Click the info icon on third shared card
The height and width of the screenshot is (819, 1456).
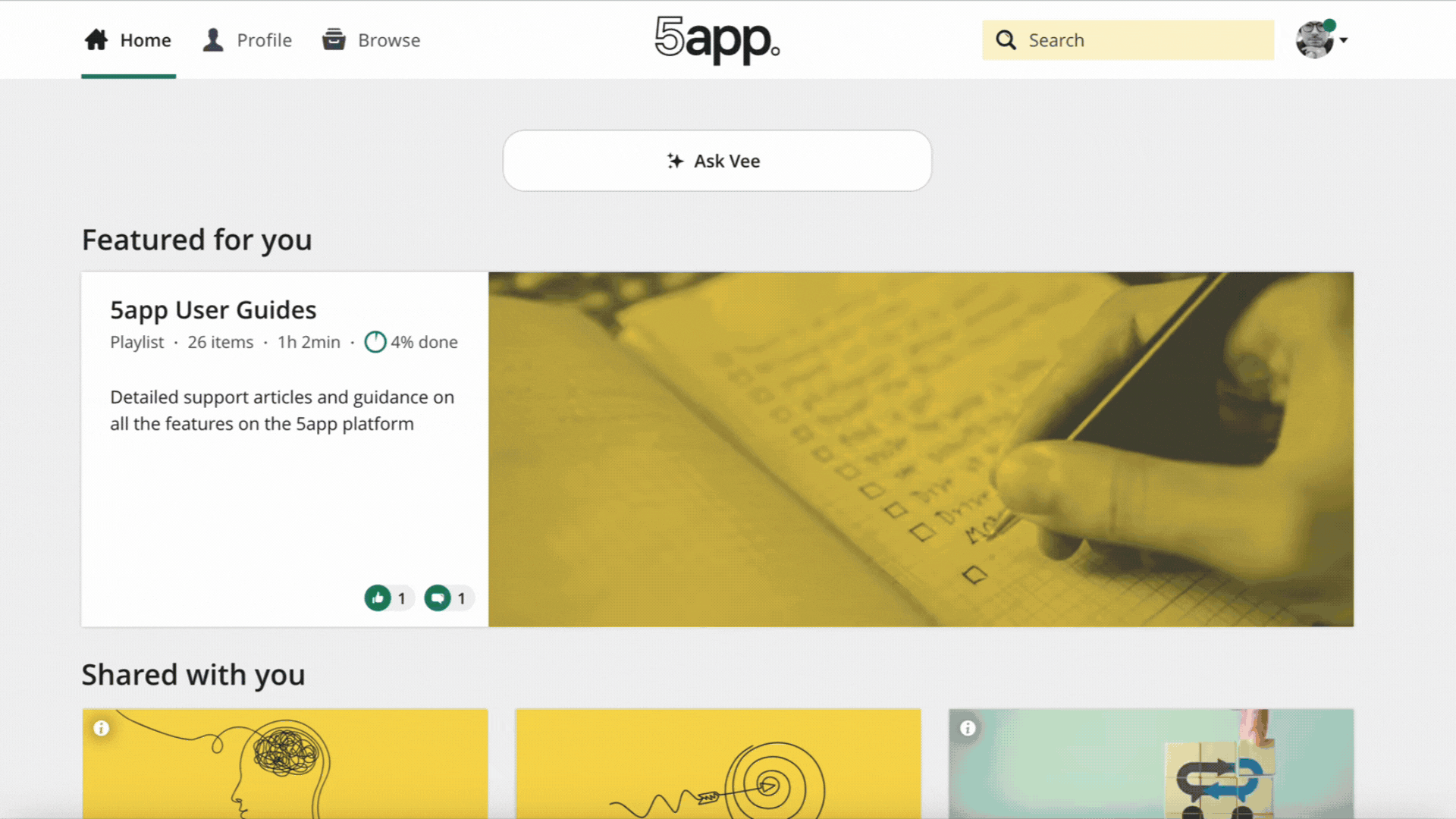tap(966, 728)
